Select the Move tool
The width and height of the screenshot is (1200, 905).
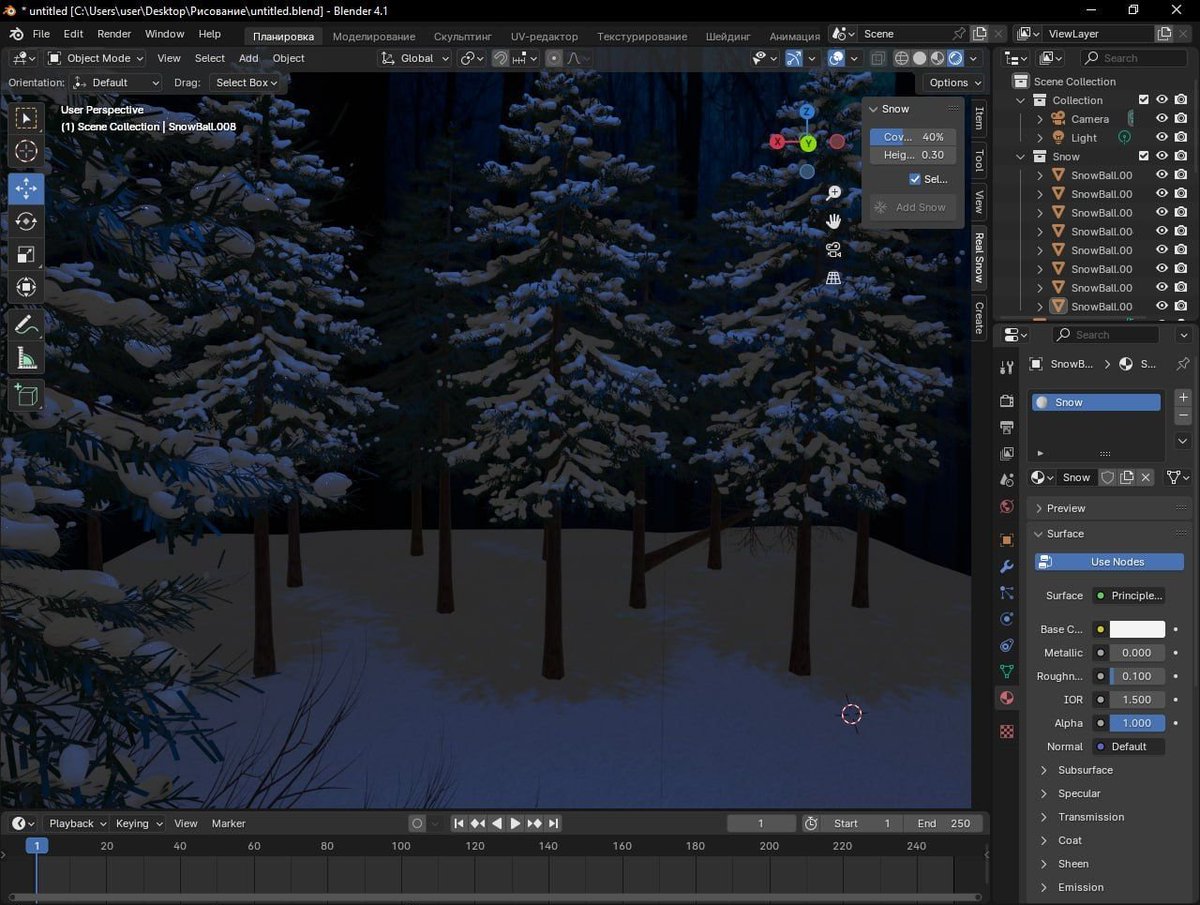26,188
